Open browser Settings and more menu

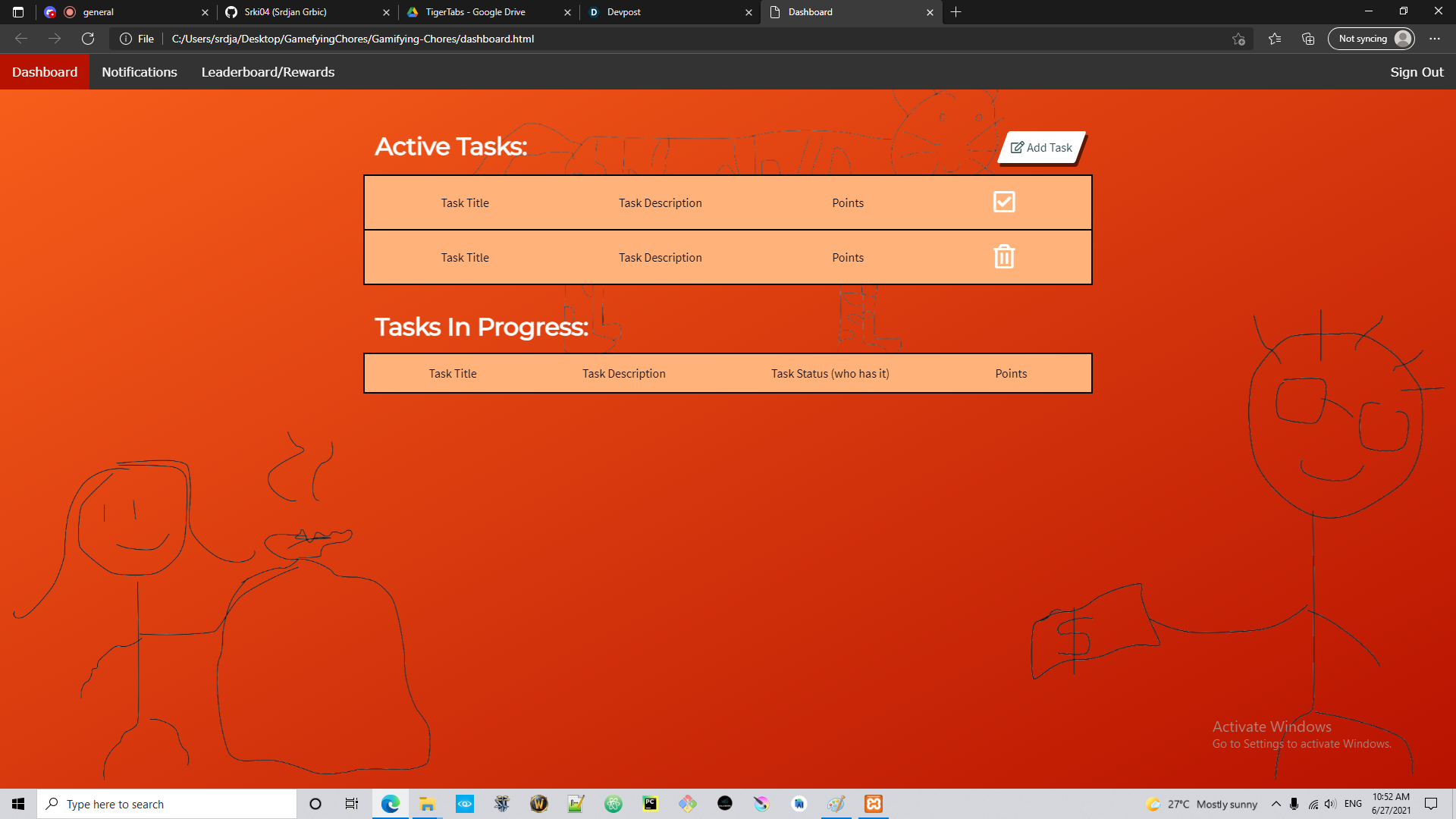pyautogui.click(x=1434, y=39)
